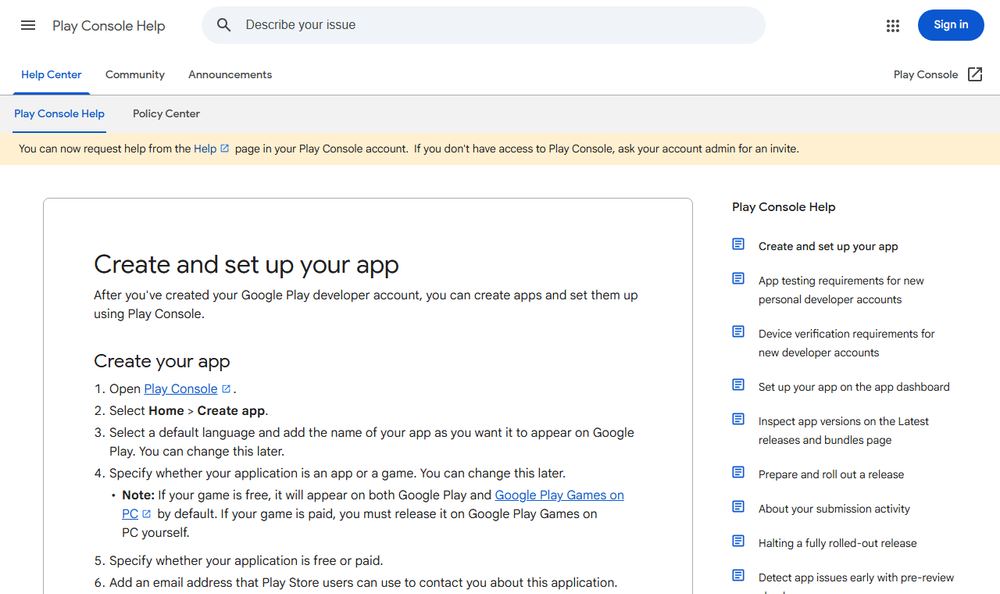The width and height of the screenshot is (1000, 594).
Task: Click article icon beside Create and set up your app
Action: 738,244
